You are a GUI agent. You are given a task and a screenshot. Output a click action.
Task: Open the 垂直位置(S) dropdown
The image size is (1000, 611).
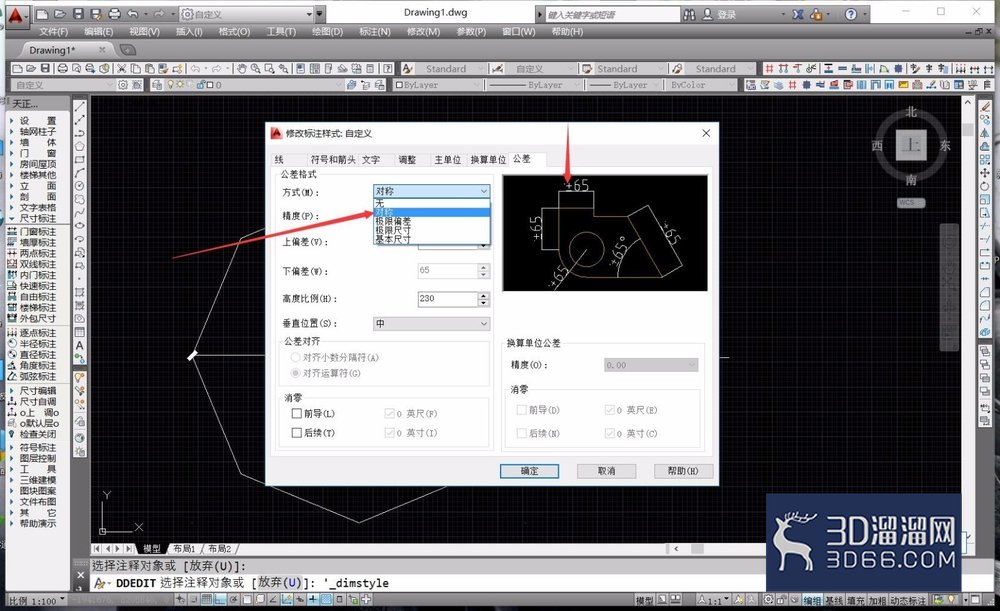click(x=432, y=323)
